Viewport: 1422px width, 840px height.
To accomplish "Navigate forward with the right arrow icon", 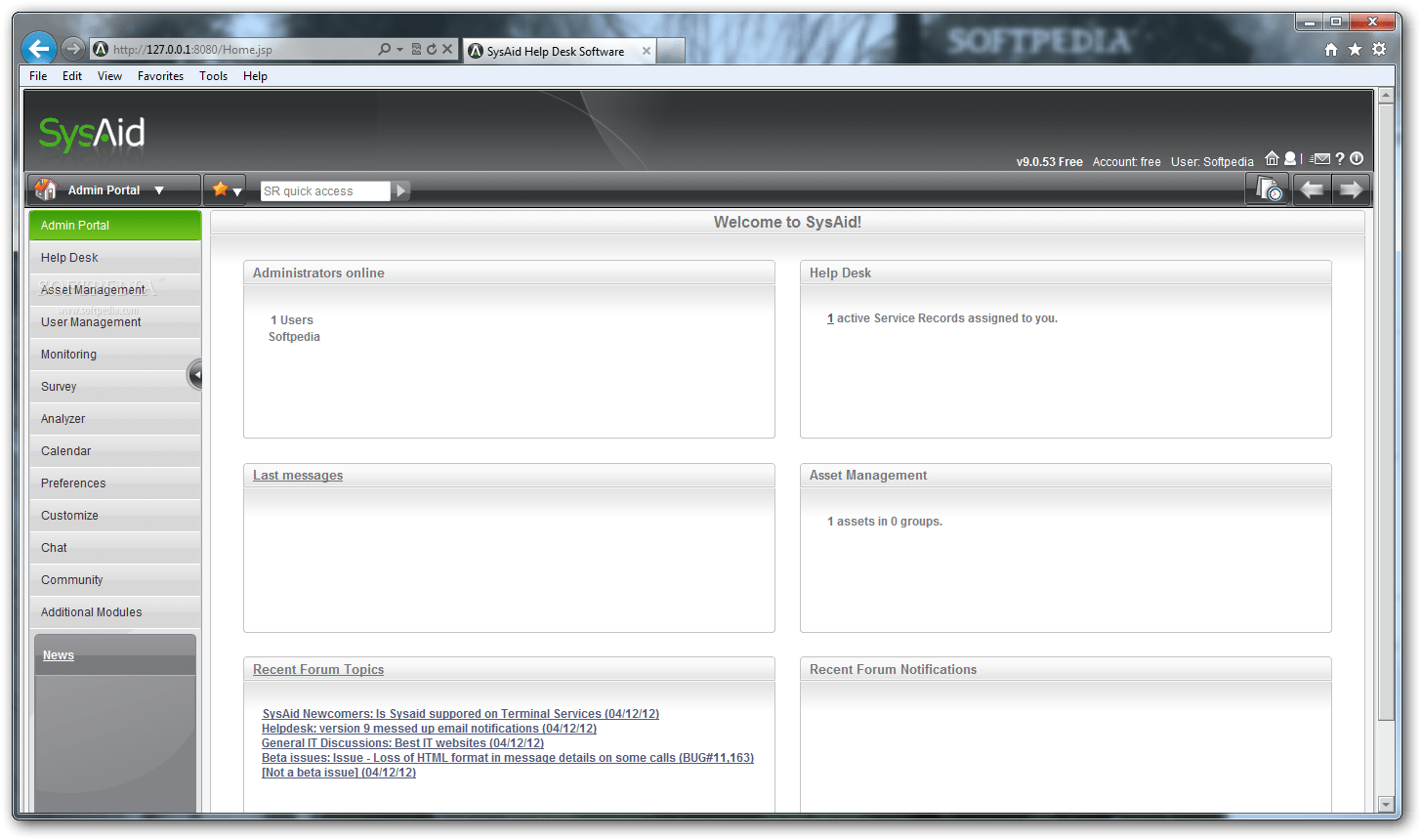I will click(1352, 189).
